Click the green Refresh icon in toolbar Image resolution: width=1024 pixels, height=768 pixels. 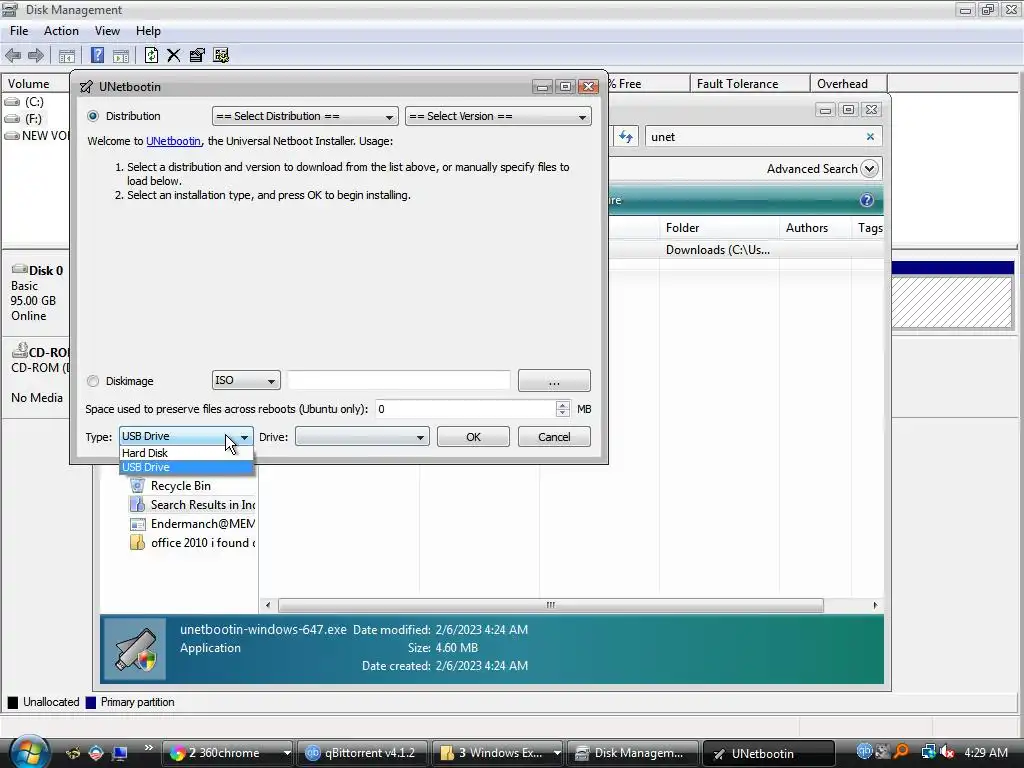[151, 56]
